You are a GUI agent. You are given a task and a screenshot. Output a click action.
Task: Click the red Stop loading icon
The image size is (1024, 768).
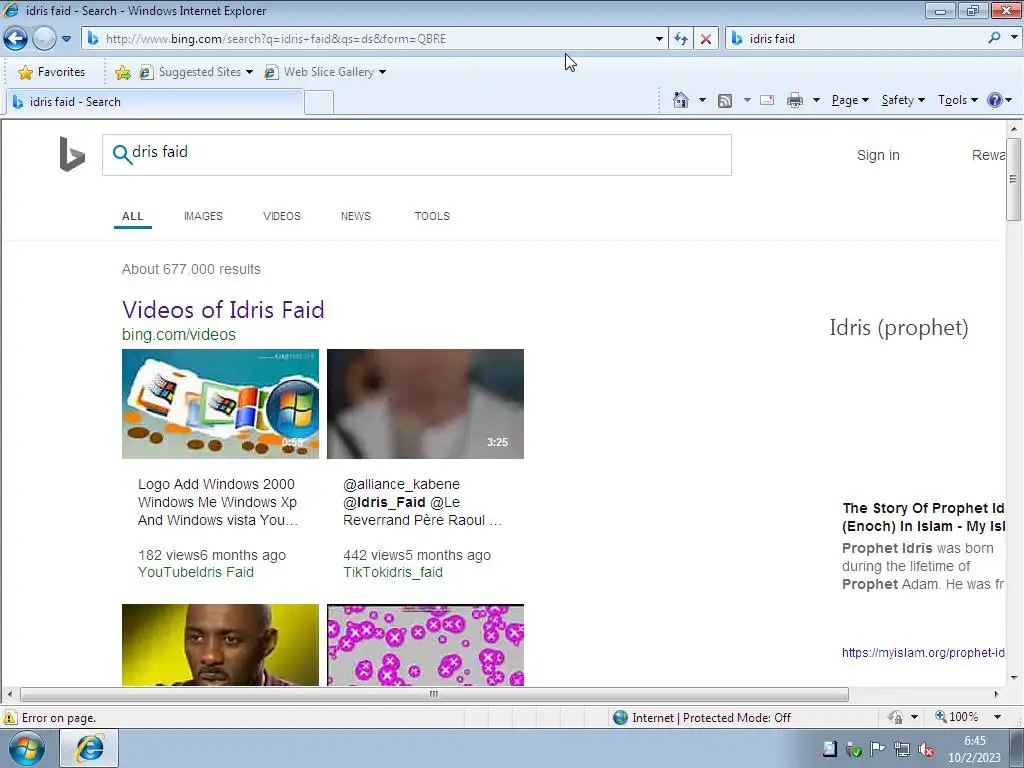pyautogui.click(x=706, y=39)
